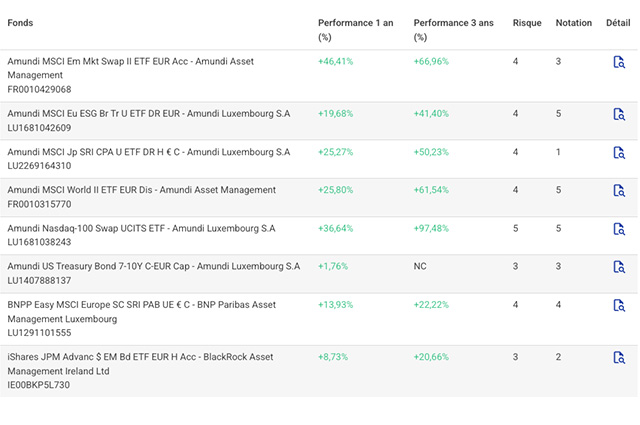Click the +20,66% three-year performance value

pos(431,357)
